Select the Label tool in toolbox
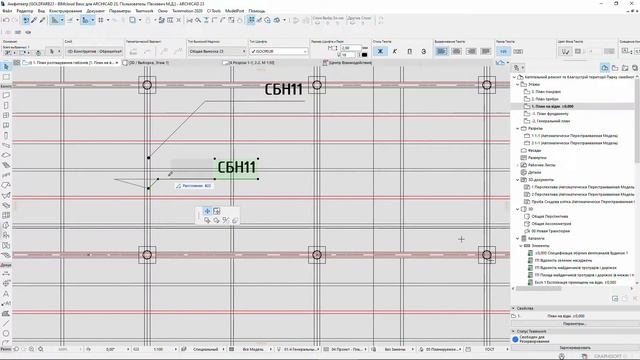 coord(6,304)
